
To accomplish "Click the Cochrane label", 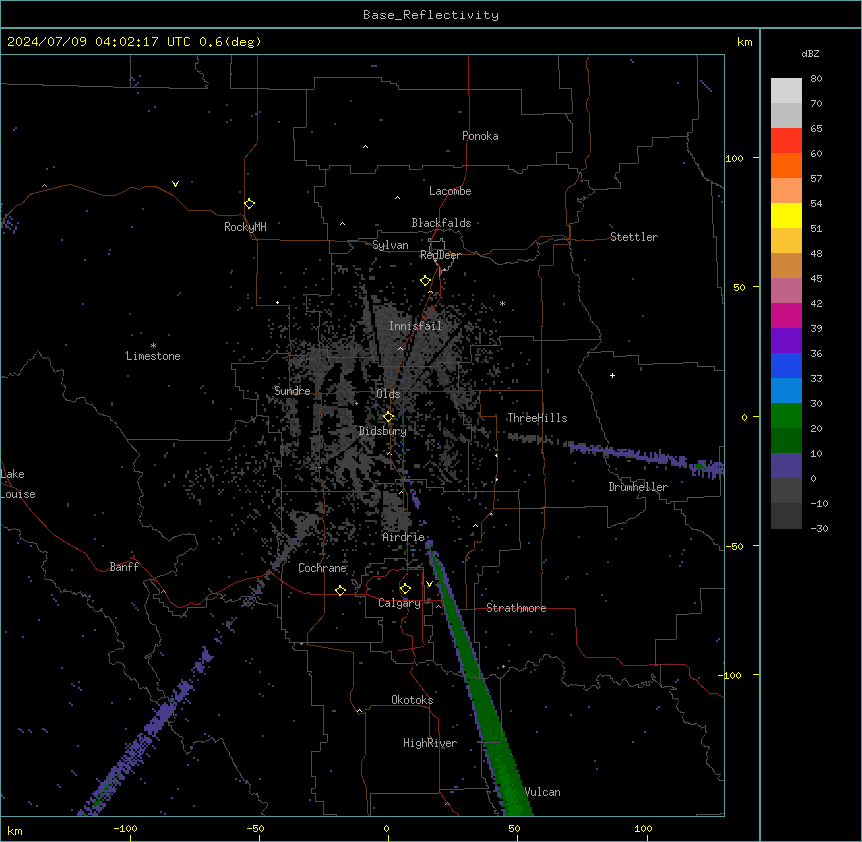I will tap(322, 568).
